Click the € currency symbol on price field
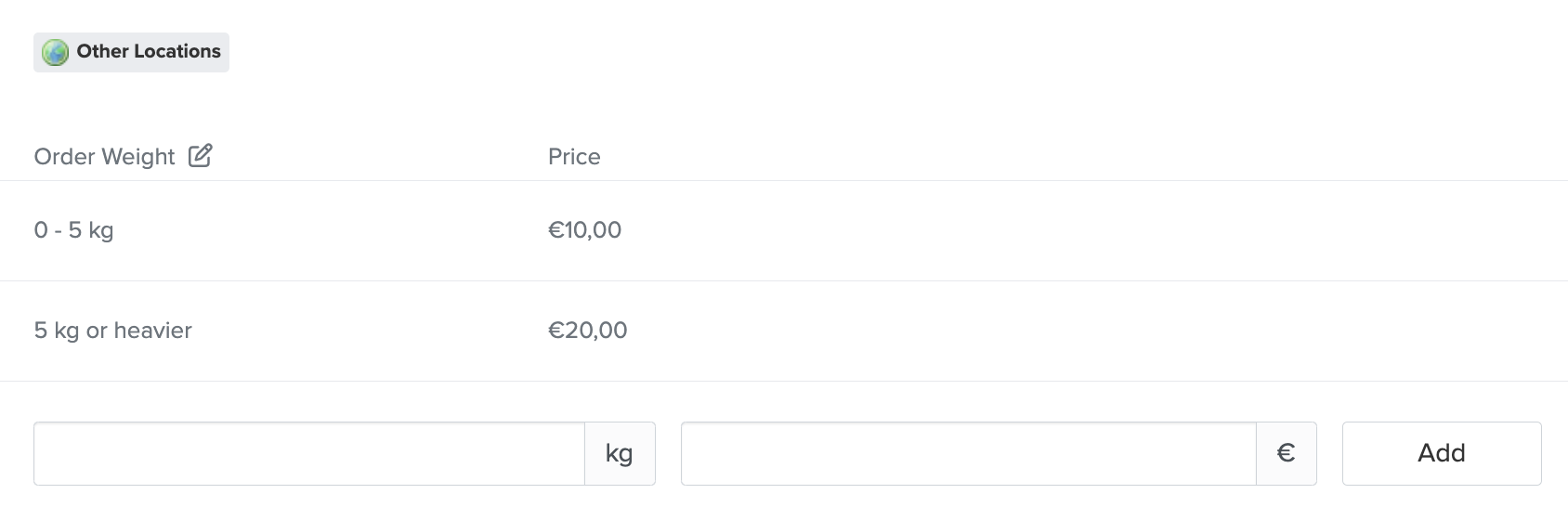This screenshot has height=507, width=1568. [1286, 453]
